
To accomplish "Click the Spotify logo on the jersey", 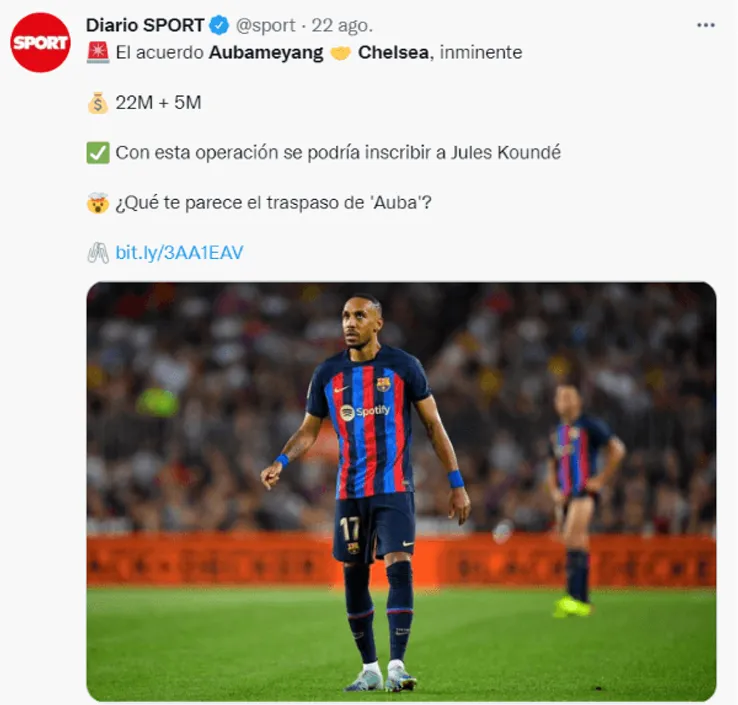I will (365, 412).
